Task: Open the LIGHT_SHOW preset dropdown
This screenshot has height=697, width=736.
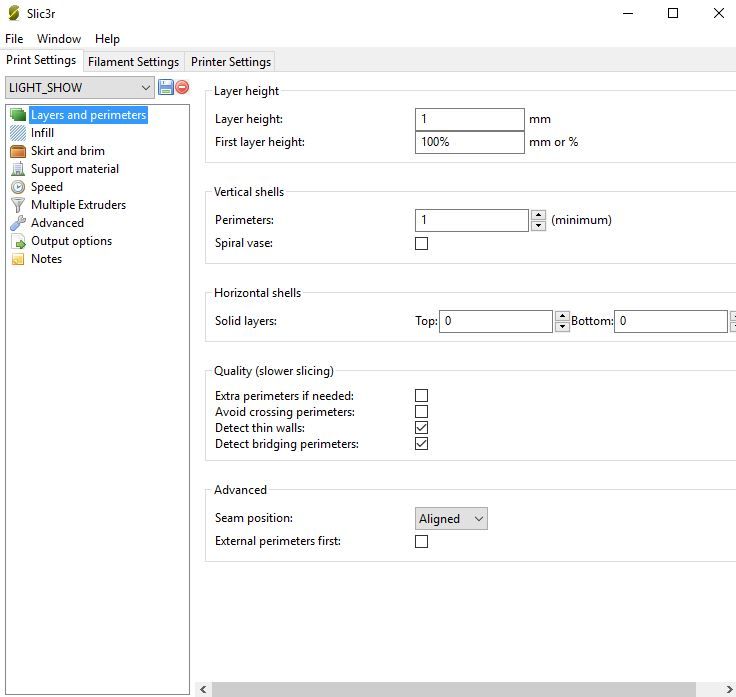Action: coord(80,88)
